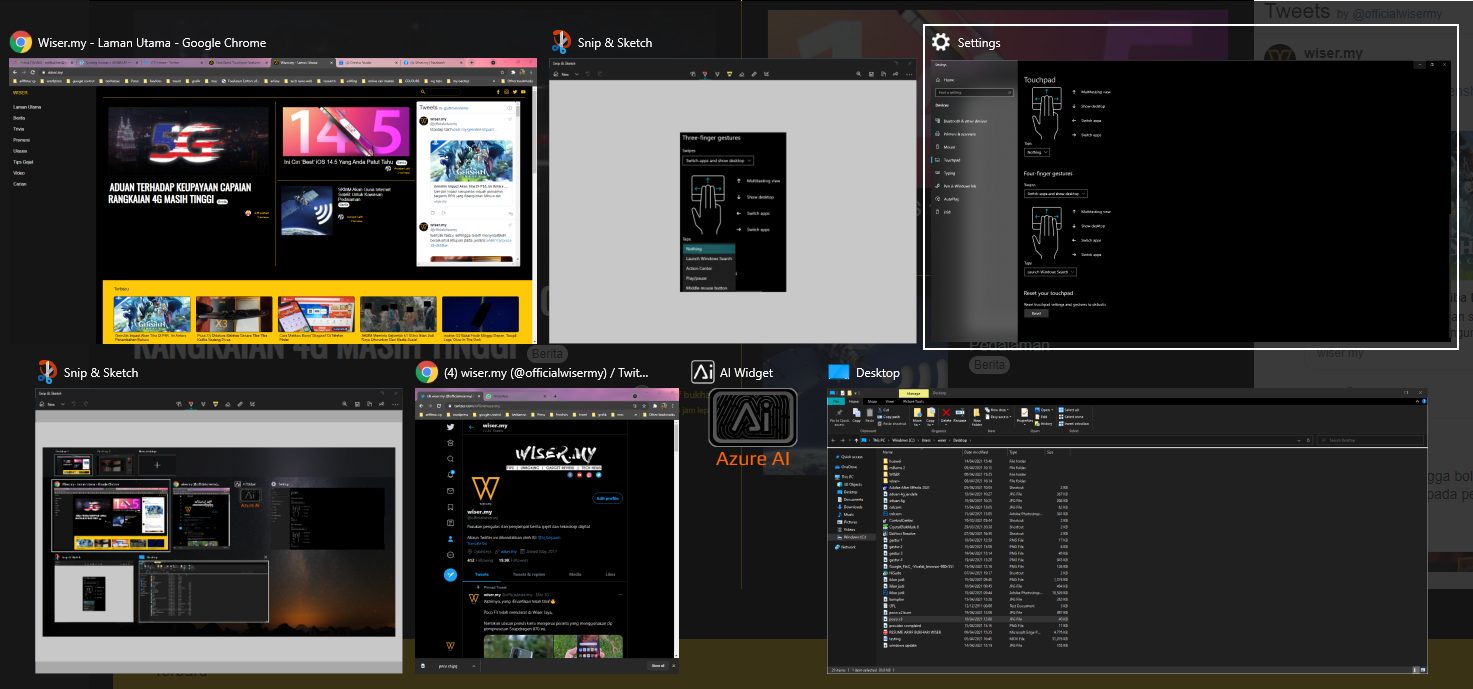Click the Desktop File Explorer title icon
The image size is (1473, 689).
(838, 372)
